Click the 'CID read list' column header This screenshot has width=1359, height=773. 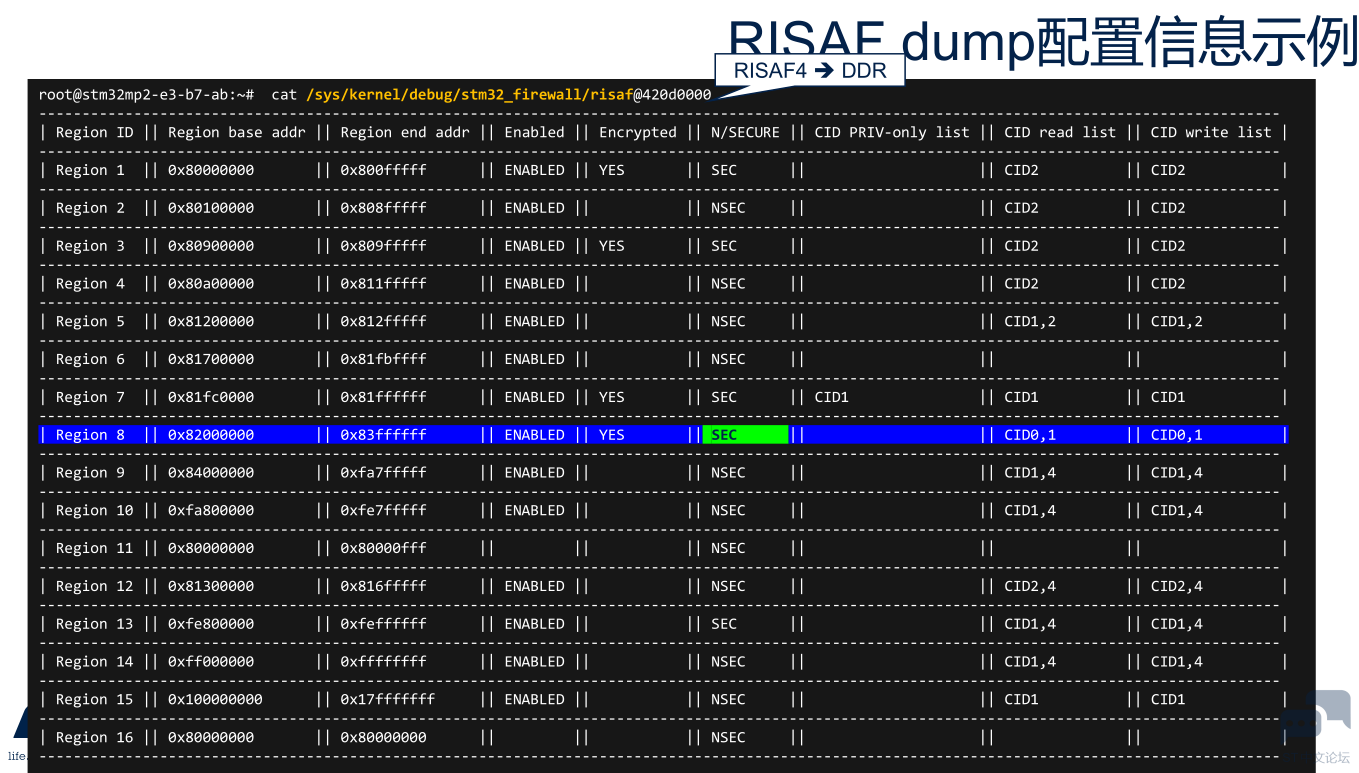click(1060, 132)
